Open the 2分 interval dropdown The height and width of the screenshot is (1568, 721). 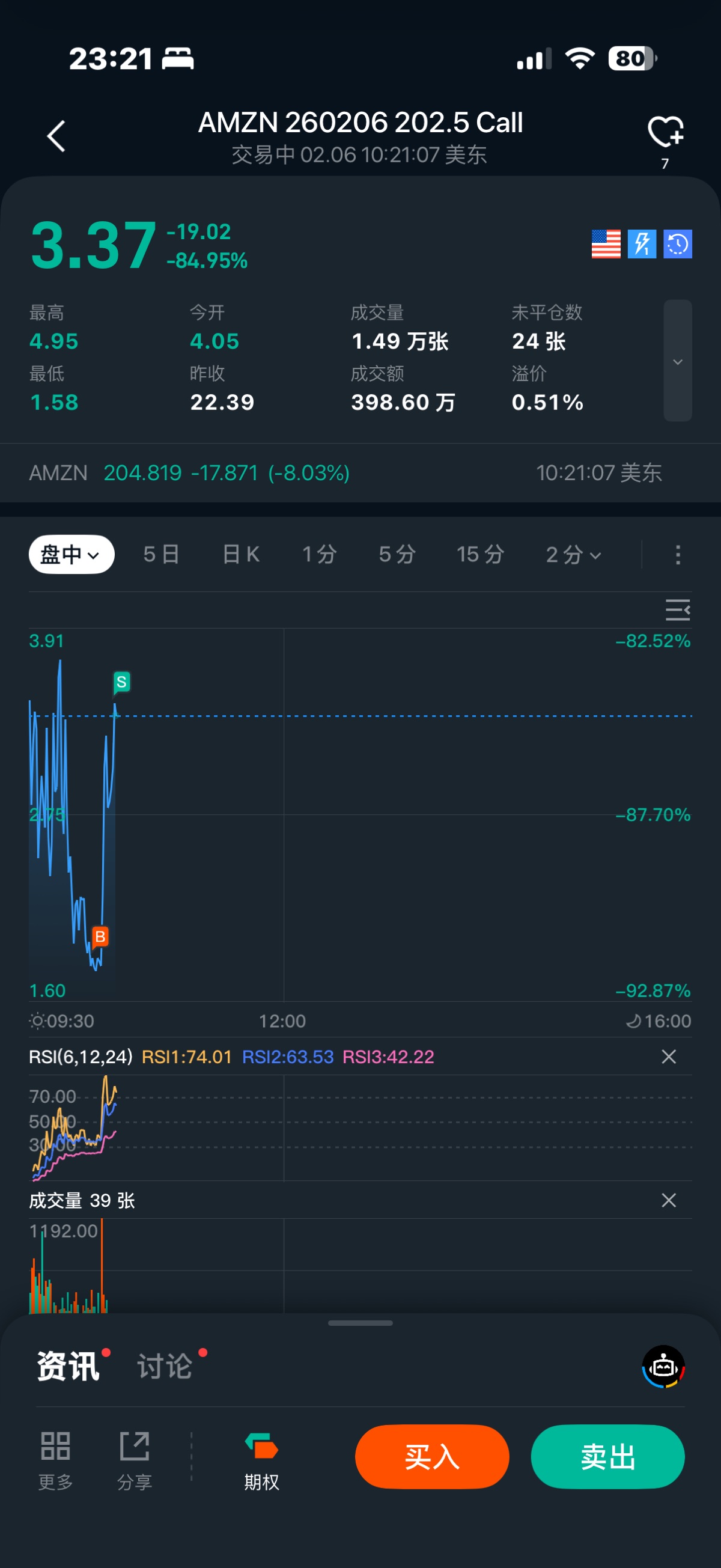click(573, 555)
